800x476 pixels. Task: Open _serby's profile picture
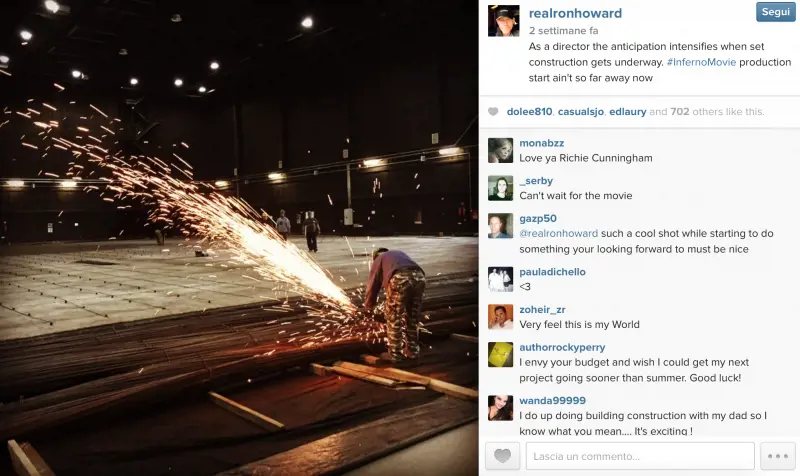click(501, 188)
